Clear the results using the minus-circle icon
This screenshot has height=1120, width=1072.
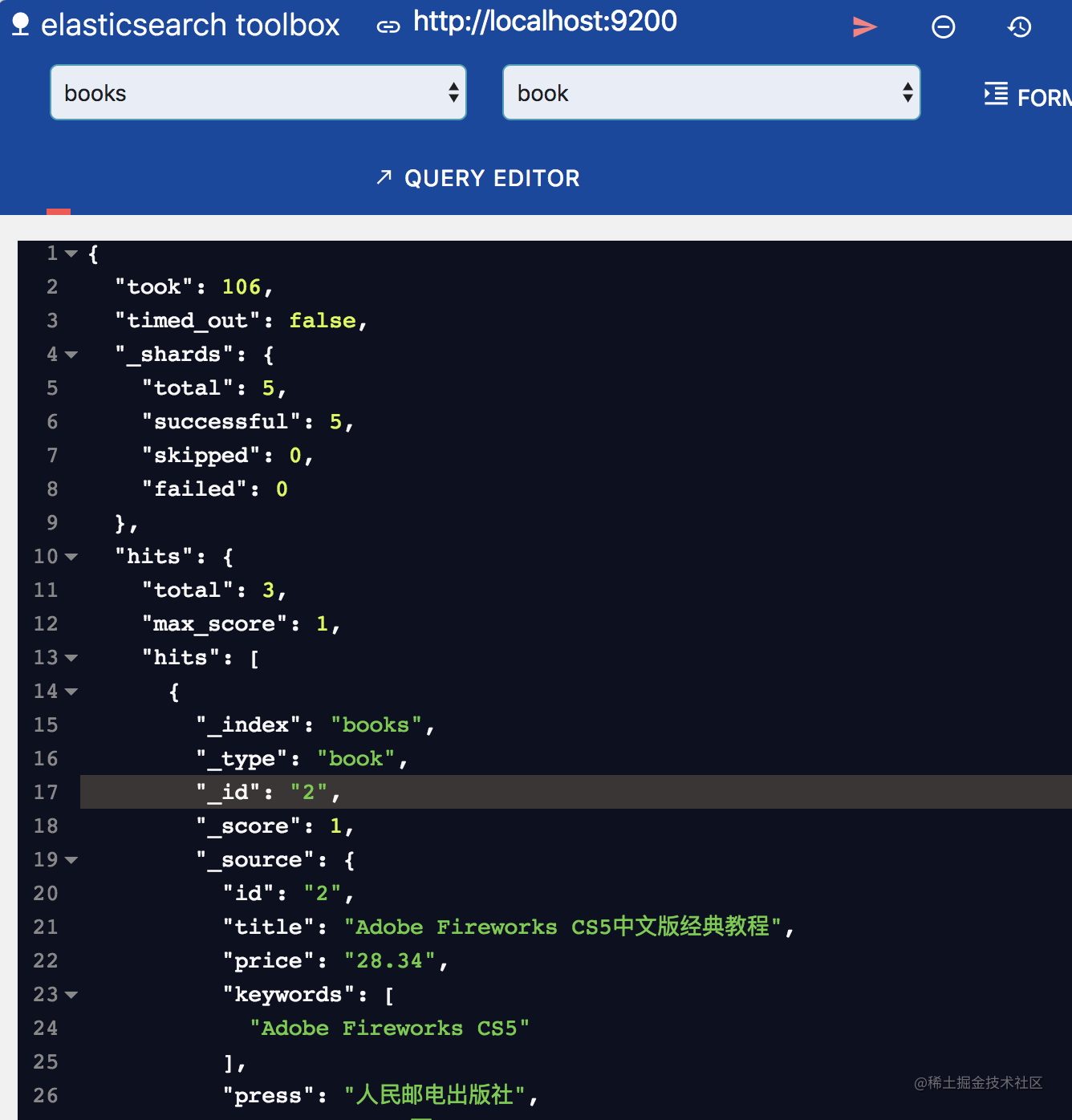[x=943, y=26]
